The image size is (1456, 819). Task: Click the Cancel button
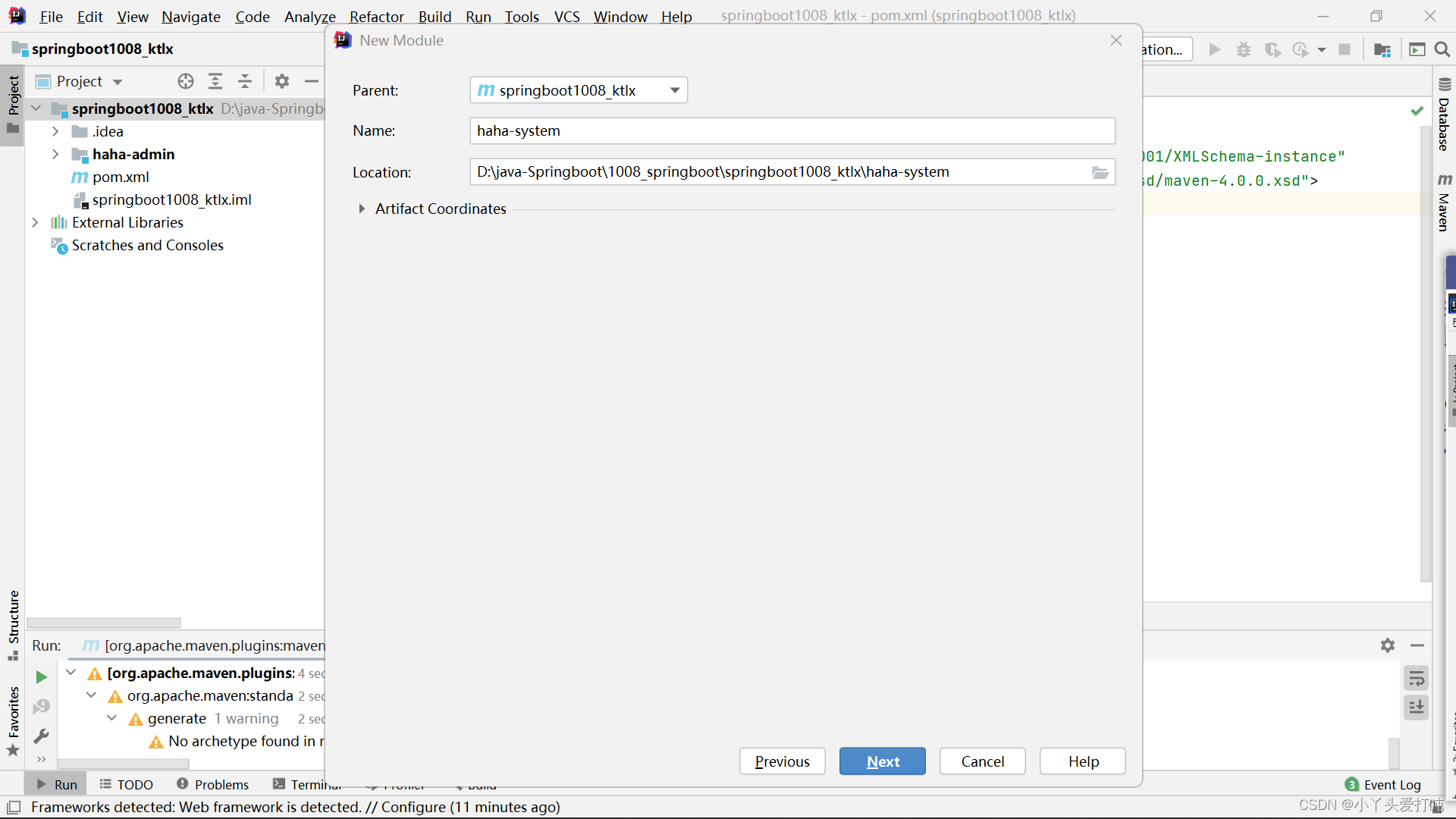(x=982, y=761)
